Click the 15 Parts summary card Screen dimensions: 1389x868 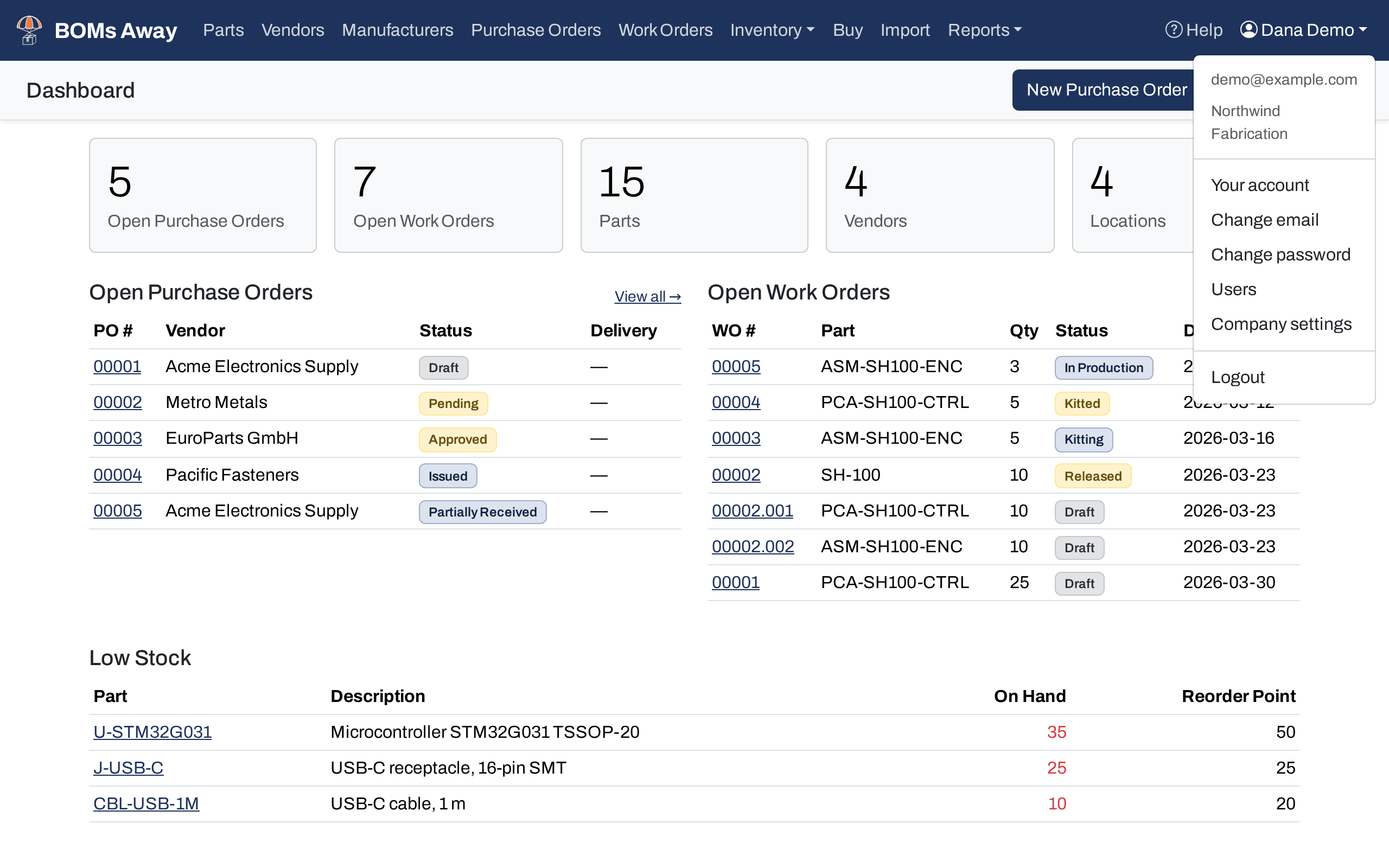(x=694, y=195)
